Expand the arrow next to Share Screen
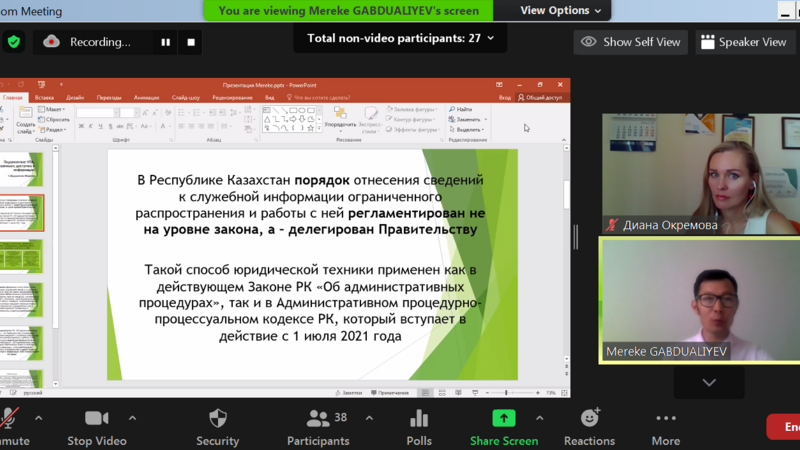This screenshot has width=800, height=450. (539, 418)
